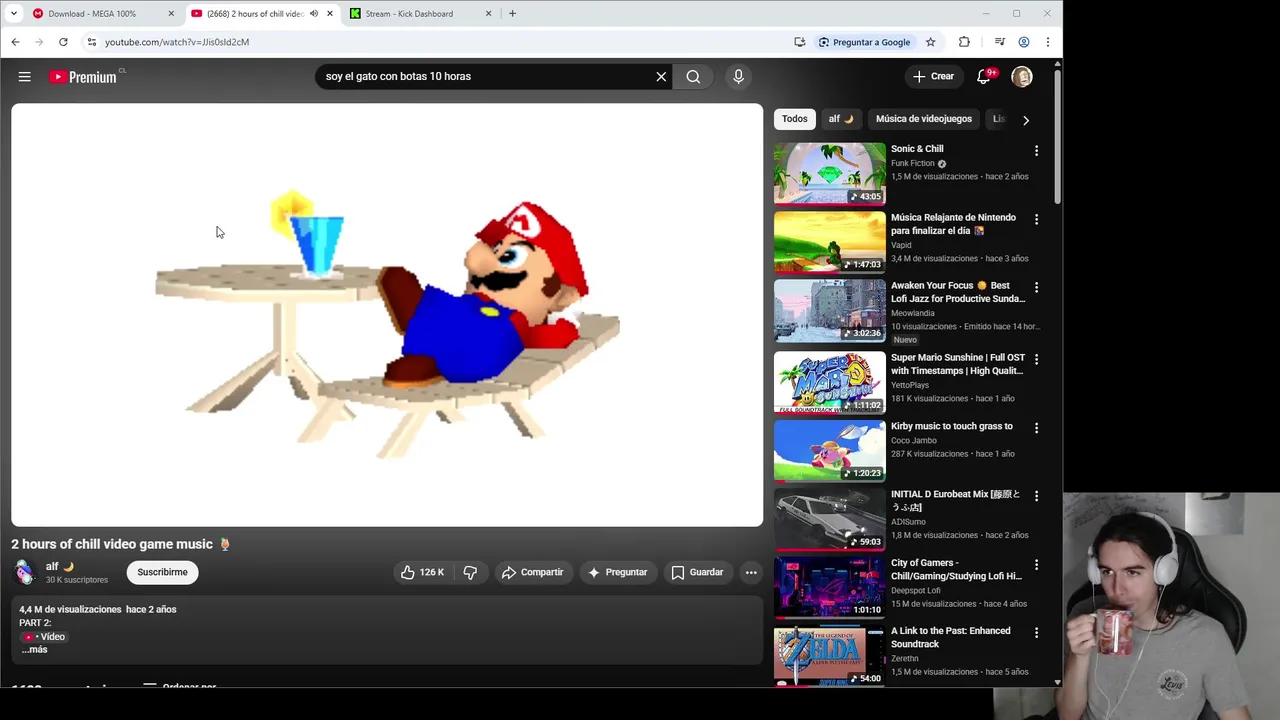Open options for INITIAL D Eurobeat Mix
Viewport: 1280px width, 720px height.
pyautogui.click(x=1036, y=496)
